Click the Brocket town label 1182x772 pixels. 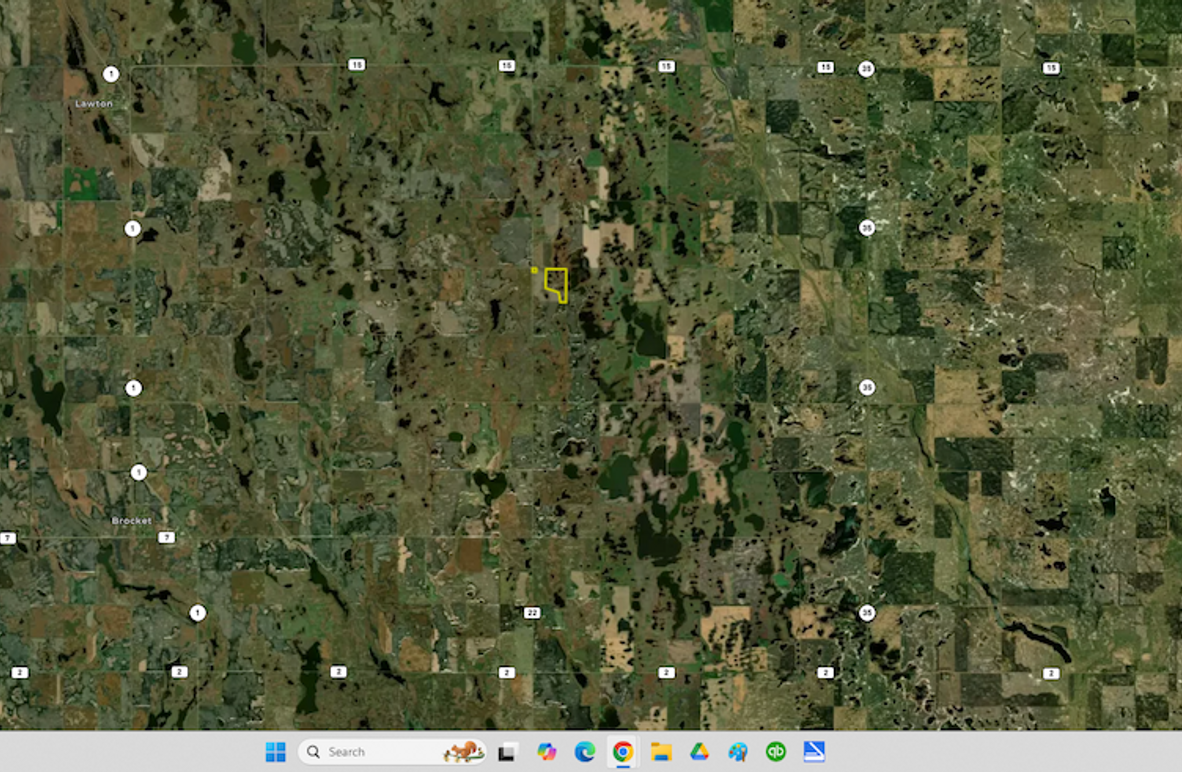(x=132, y=519)
